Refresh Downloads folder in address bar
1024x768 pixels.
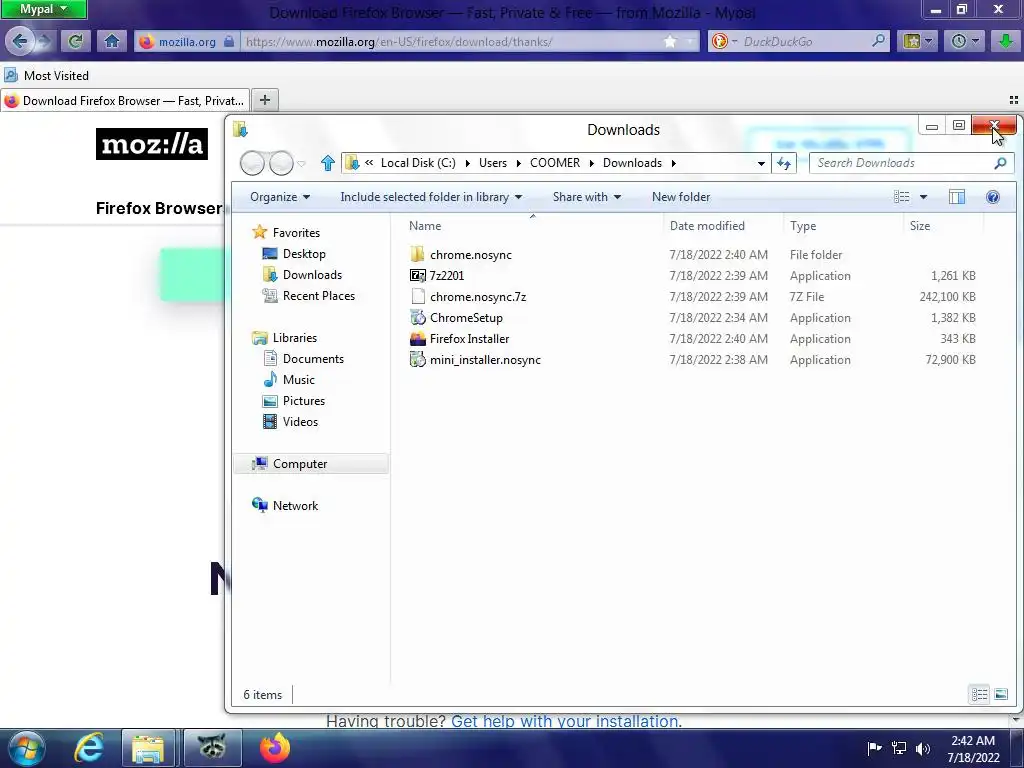[784, 163]
